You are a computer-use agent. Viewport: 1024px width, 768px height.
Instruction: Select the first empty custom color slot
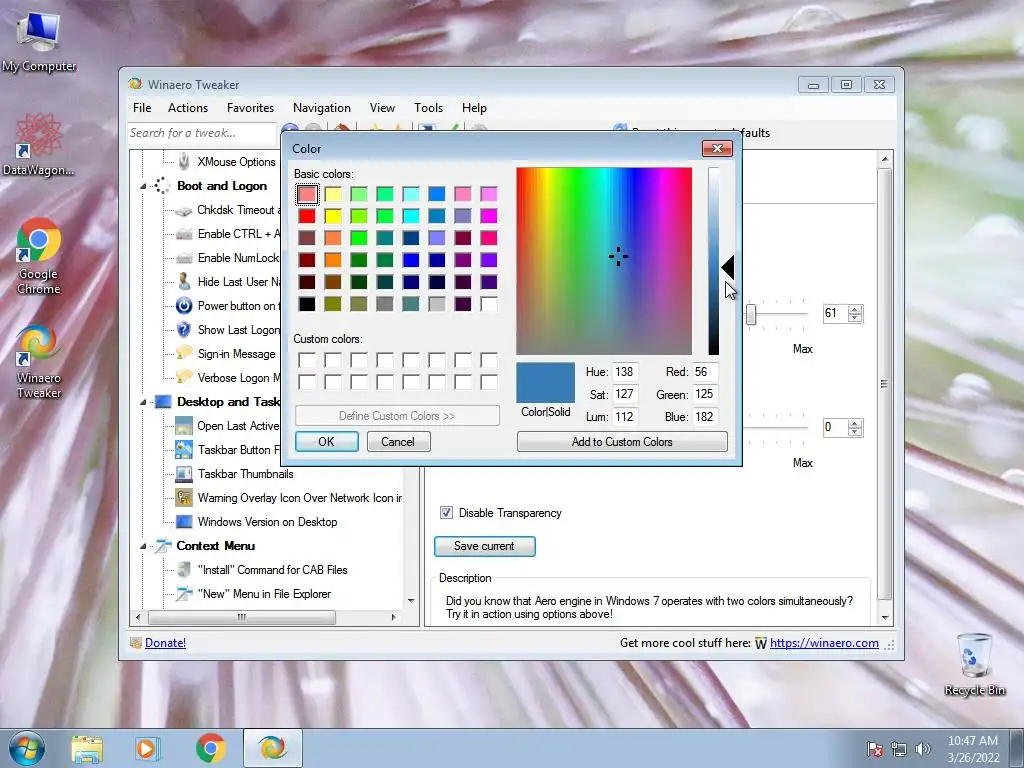(307, 360)
